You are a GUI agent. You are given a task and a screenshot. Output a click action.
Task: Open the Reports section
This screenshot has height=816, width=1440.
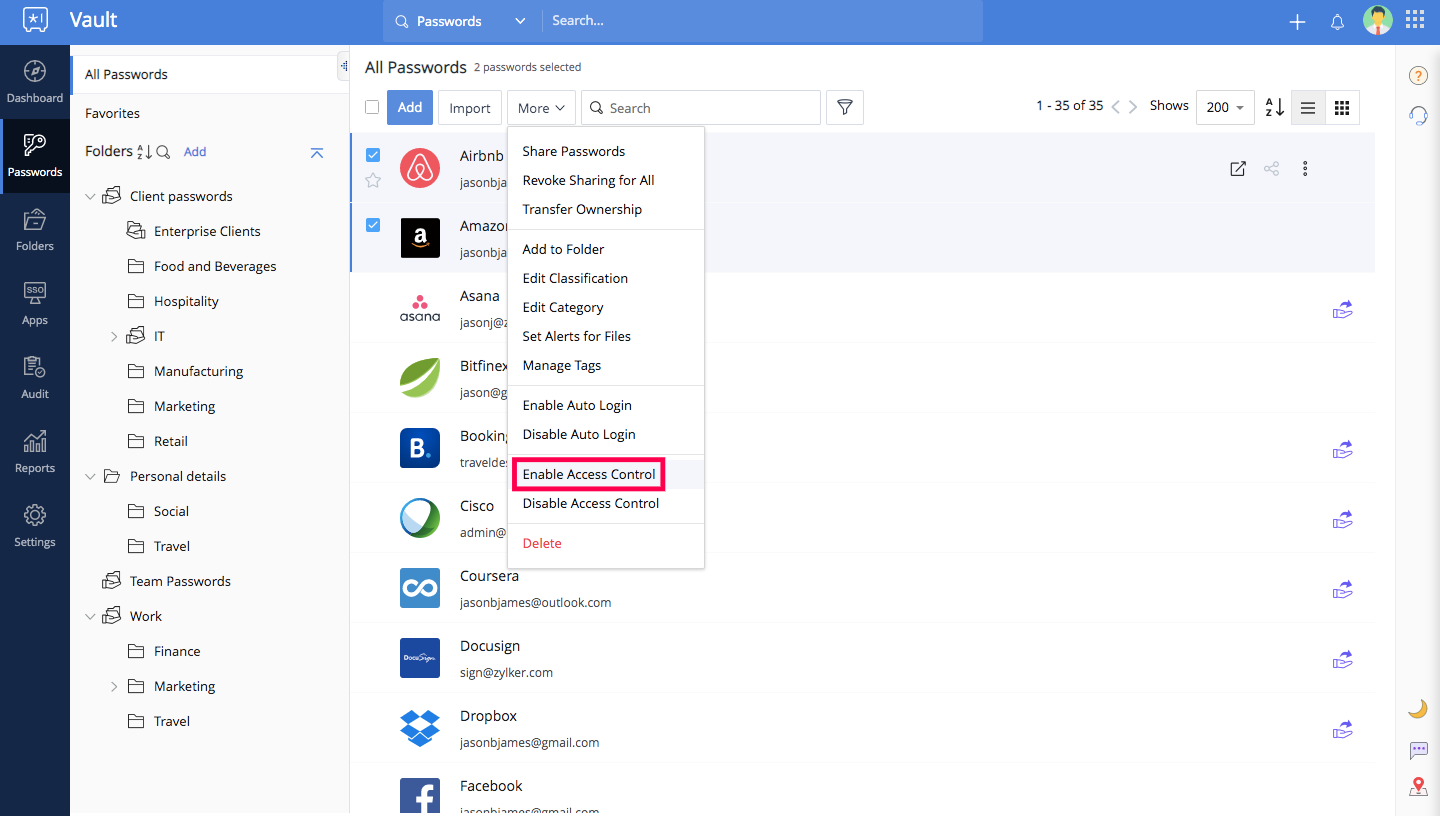click(x=35, y=452)
